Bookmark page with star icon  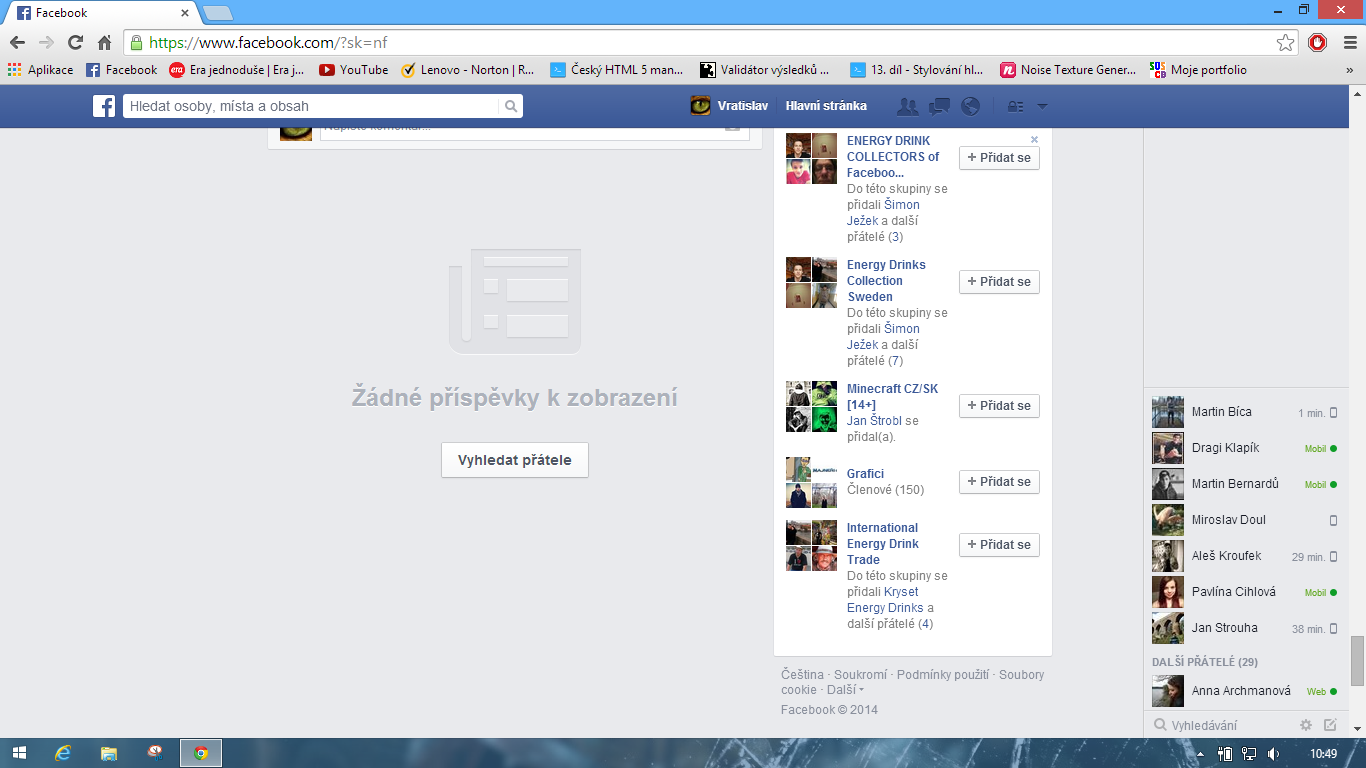click(x=1285, y=42)
